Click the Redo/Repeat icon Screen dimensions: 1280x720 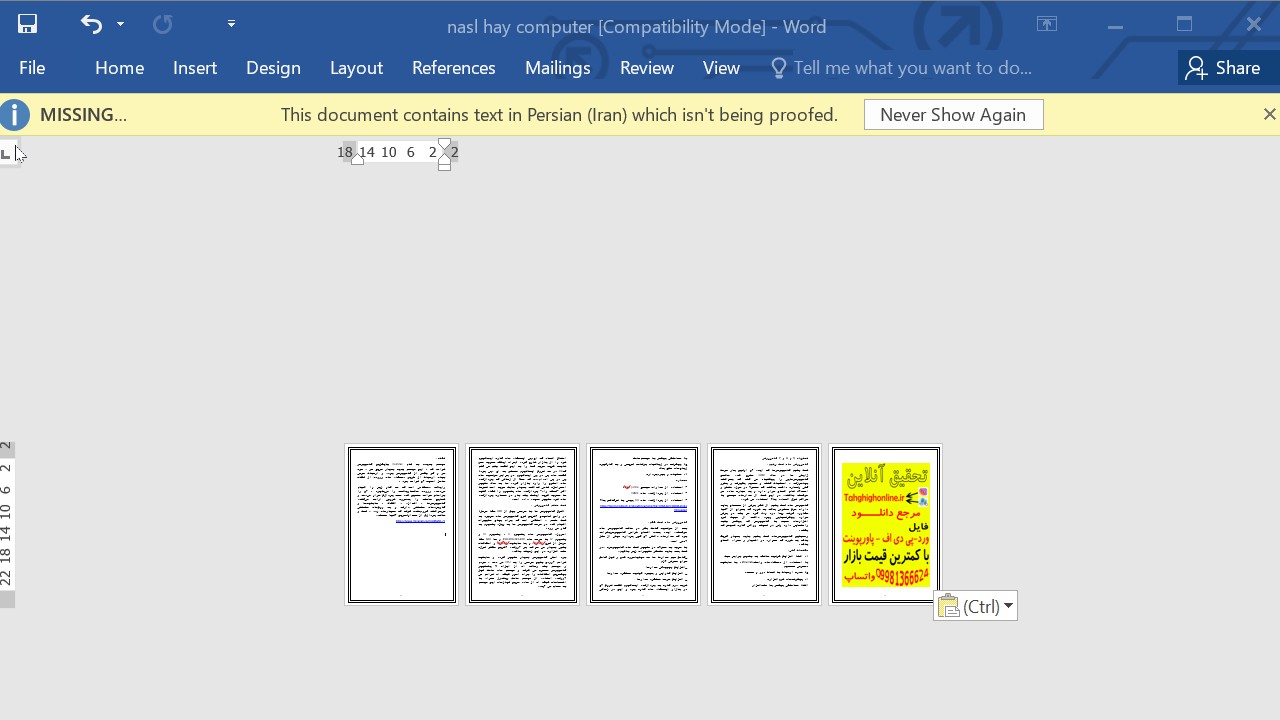(x=162, y=24)
